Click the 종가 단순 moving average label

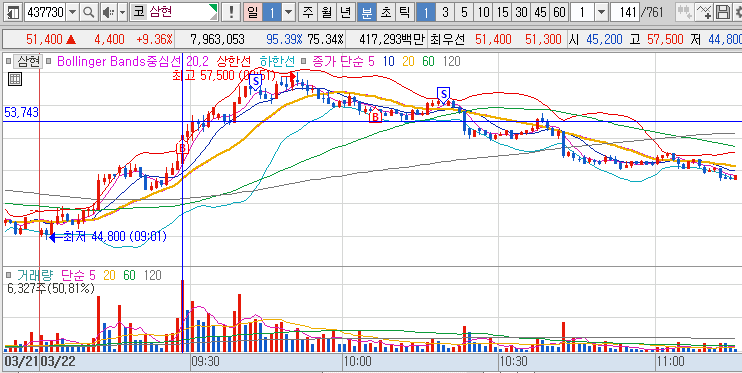point(338,61)
